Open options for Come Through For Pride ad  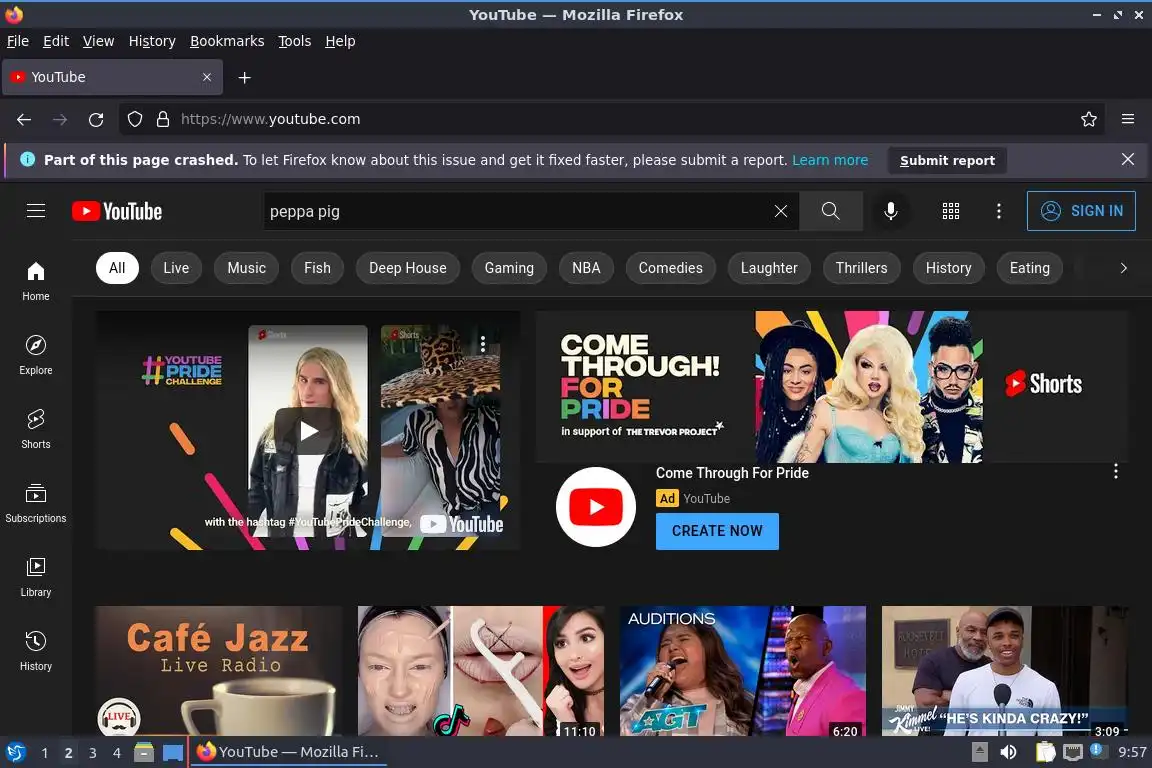[x=1115, y=471]
